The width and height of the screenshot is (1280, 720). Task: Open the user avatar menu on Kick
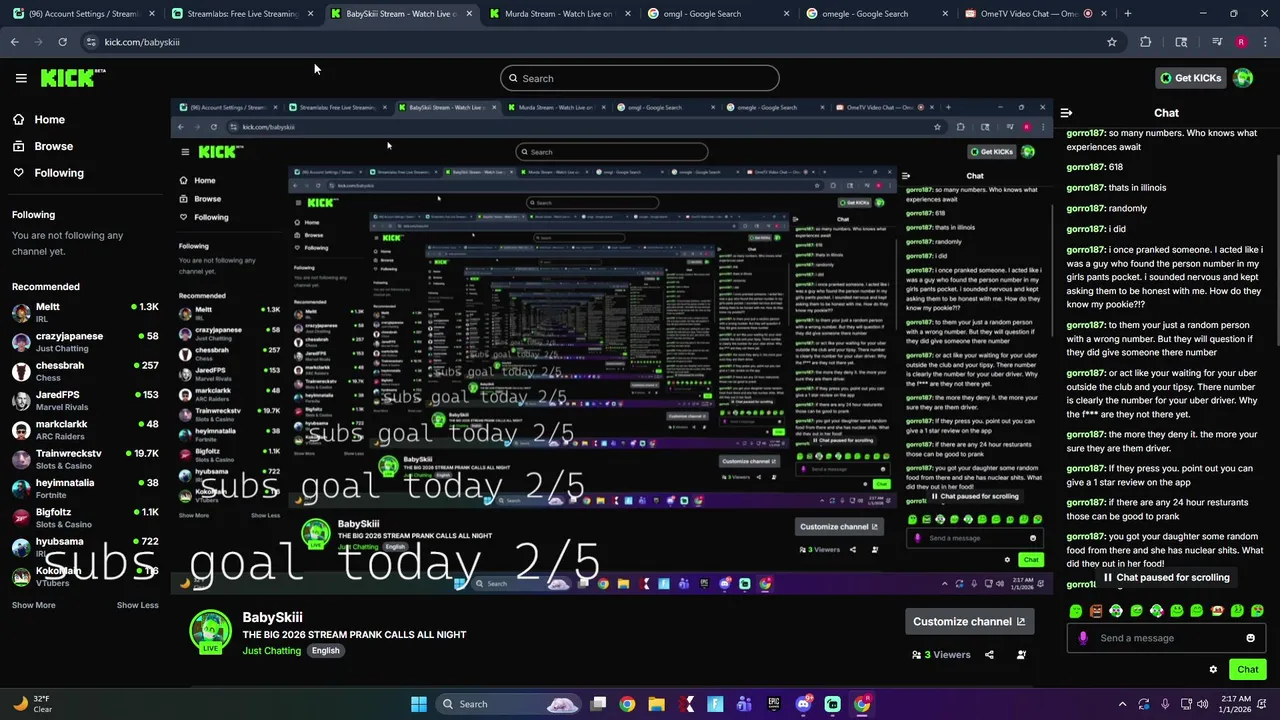[1243, 78]
